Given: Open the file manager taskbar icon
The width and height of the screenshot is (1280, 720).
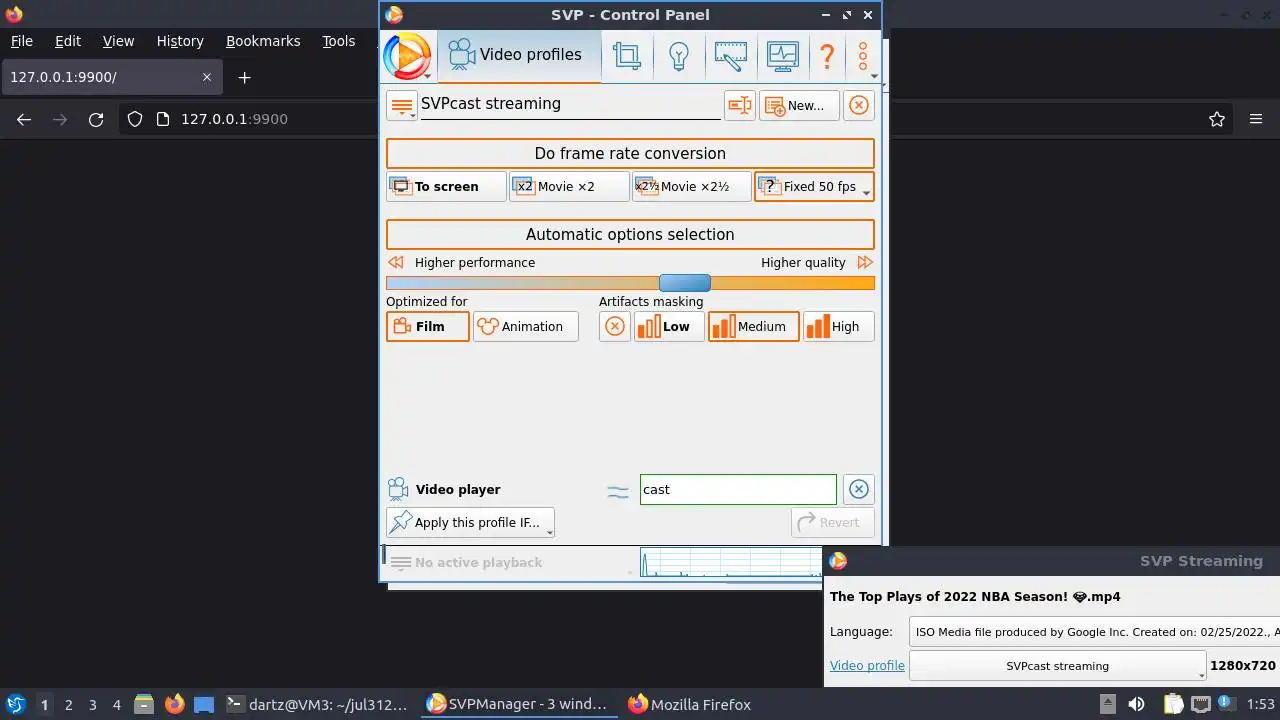Looking at the screenshot, I should (144, 704).
